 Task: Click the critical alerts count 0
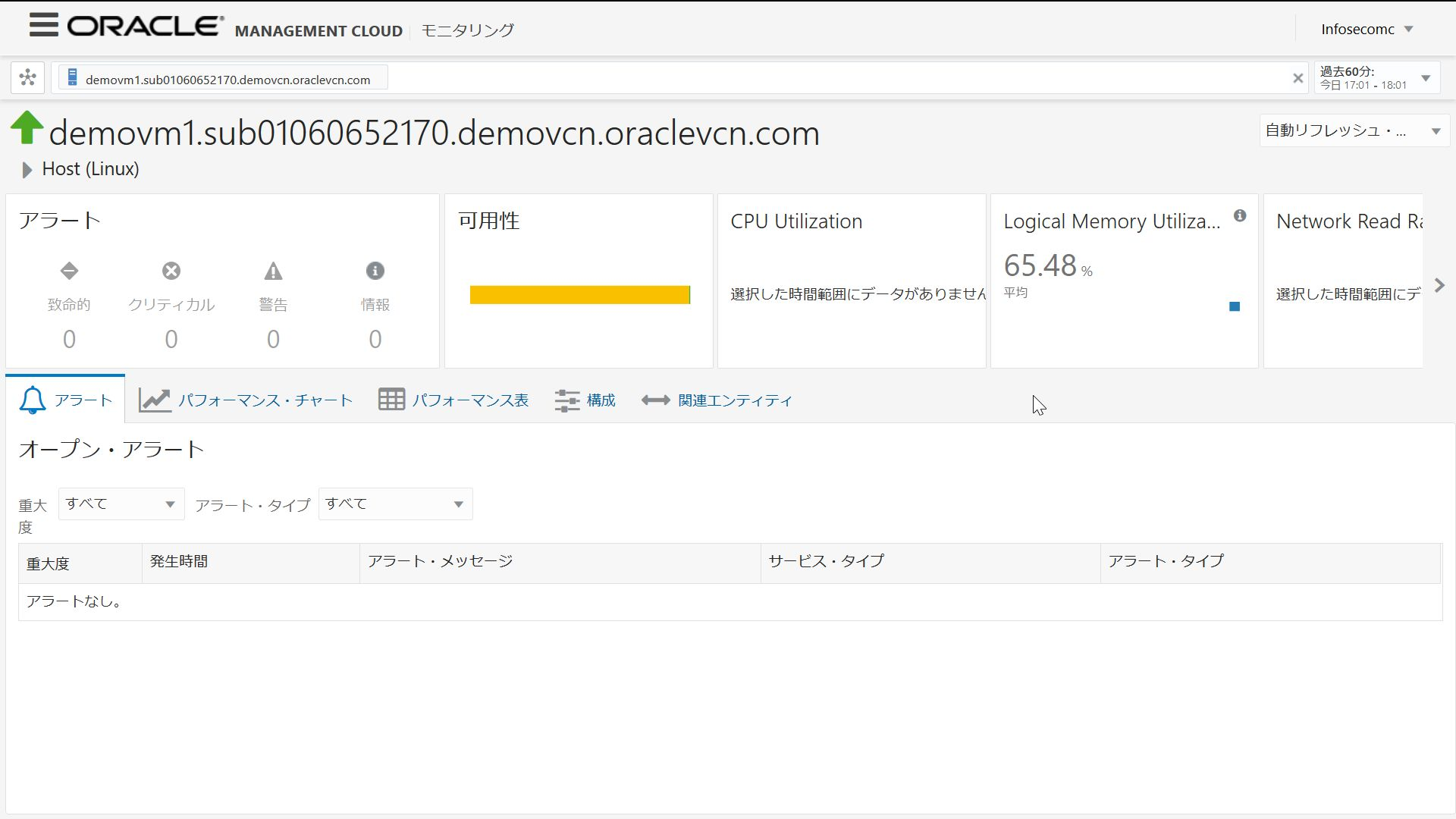[171, 339]
